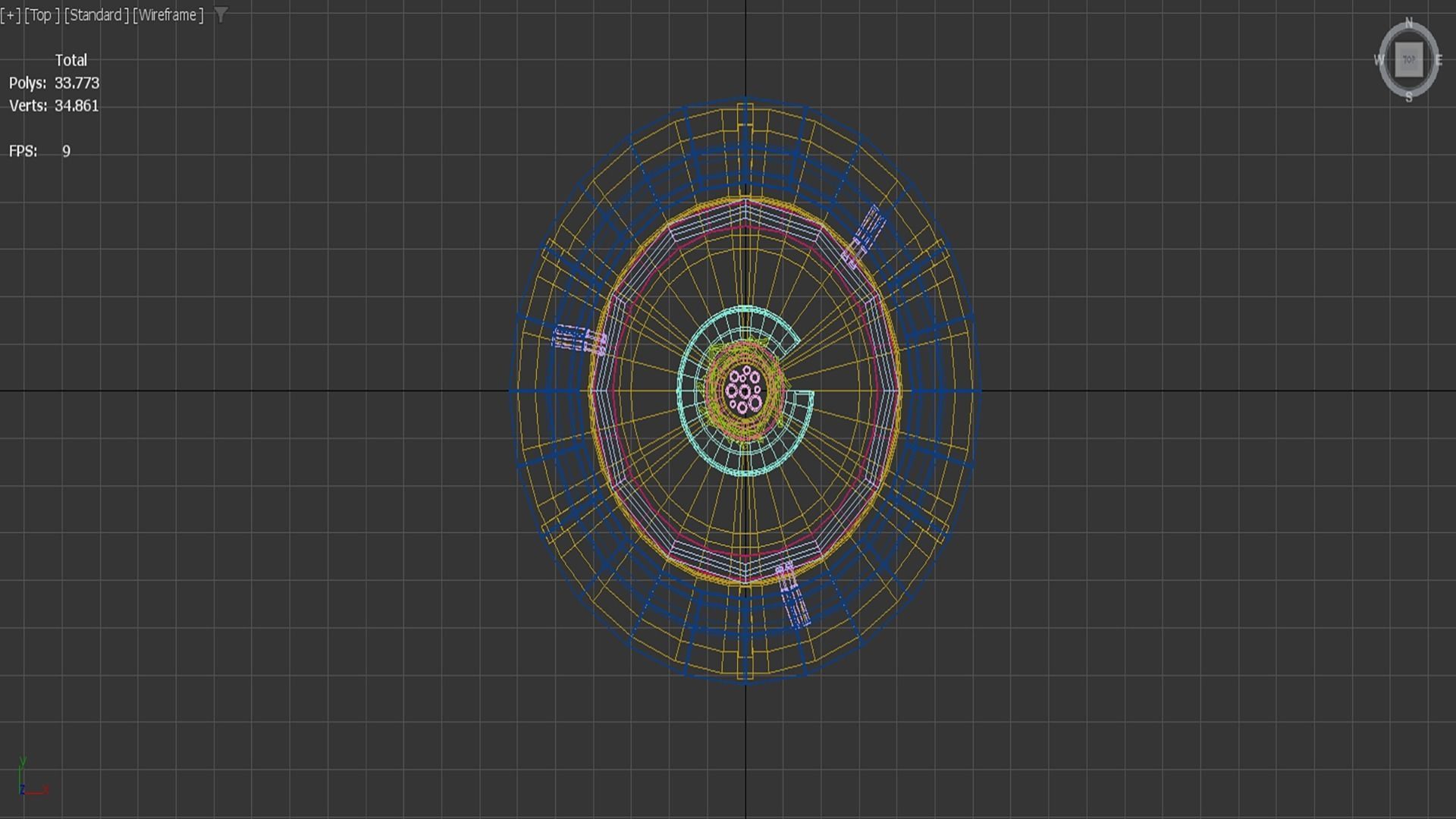The height and width of the screenshot is (819, 1456).
Task: Click the Polys count statistic
Action: [x=76, y=83]
